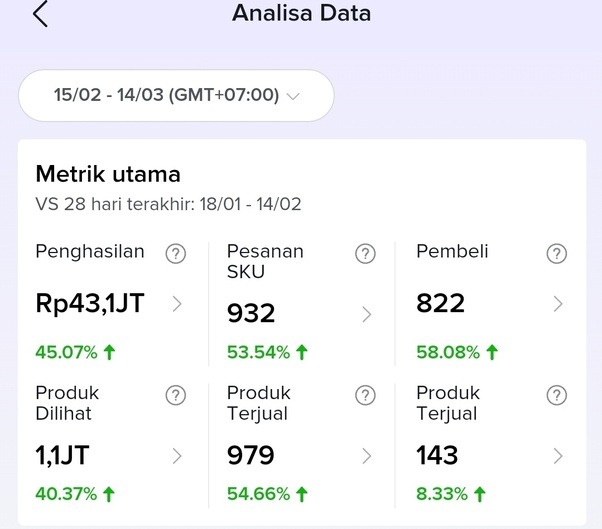Open help icon for Produk Terjual 979

(366, 395)
